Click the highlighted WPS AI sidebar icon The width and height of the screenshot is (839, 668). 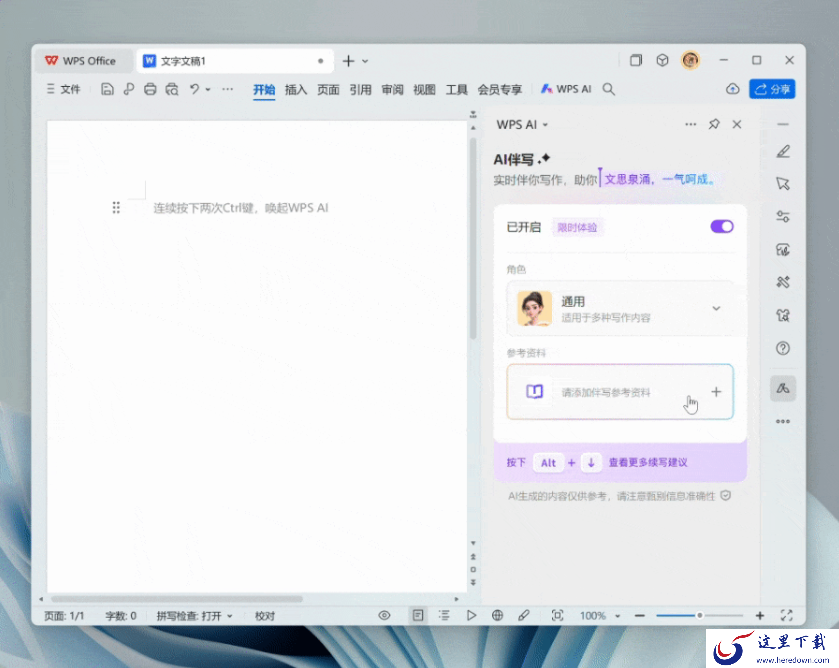pyautogui.click(x=783, y=389)
